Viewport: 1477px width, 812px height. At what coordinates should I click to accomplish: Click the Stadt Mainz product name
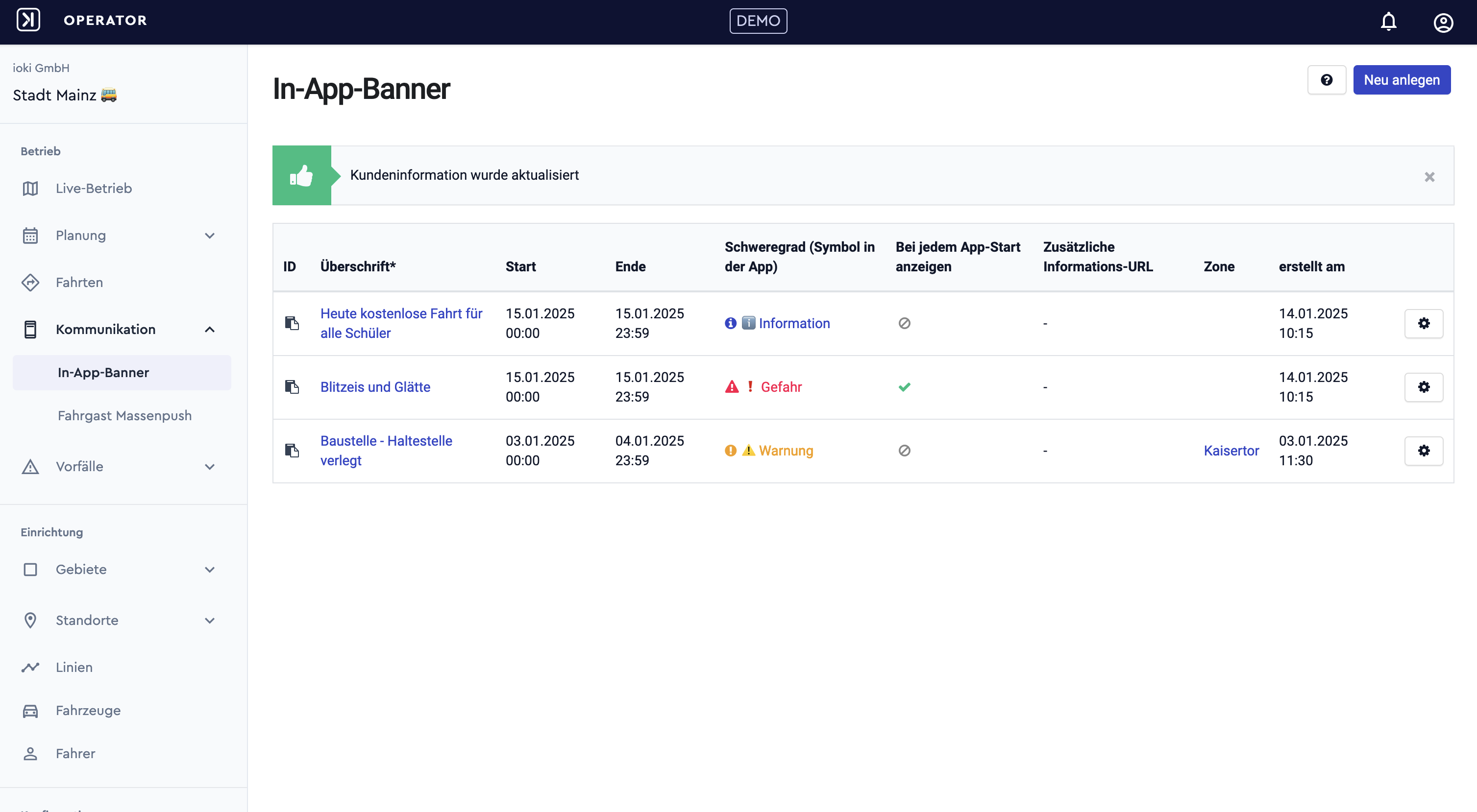(65, 95)
